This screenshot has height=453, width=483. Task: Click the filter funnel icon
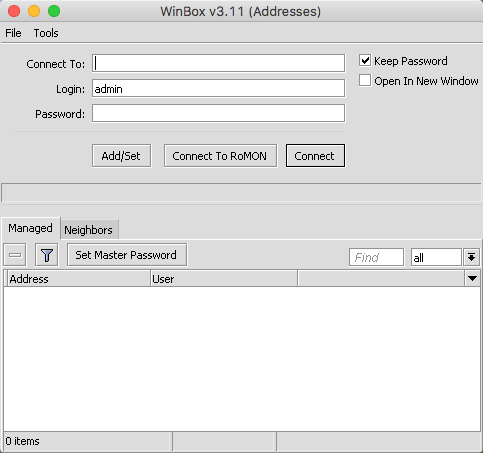point(47,255)
